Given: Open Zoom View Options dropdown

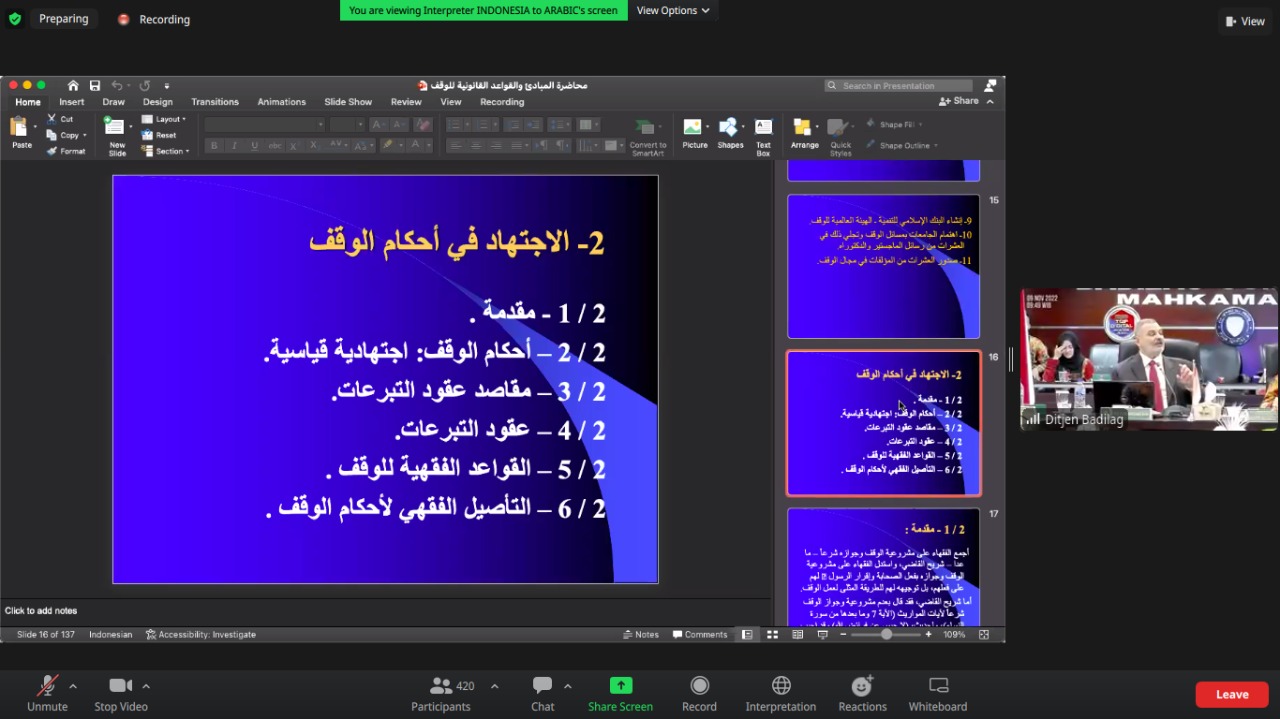Looking at the screenshot, I should (x=673, y=10).
